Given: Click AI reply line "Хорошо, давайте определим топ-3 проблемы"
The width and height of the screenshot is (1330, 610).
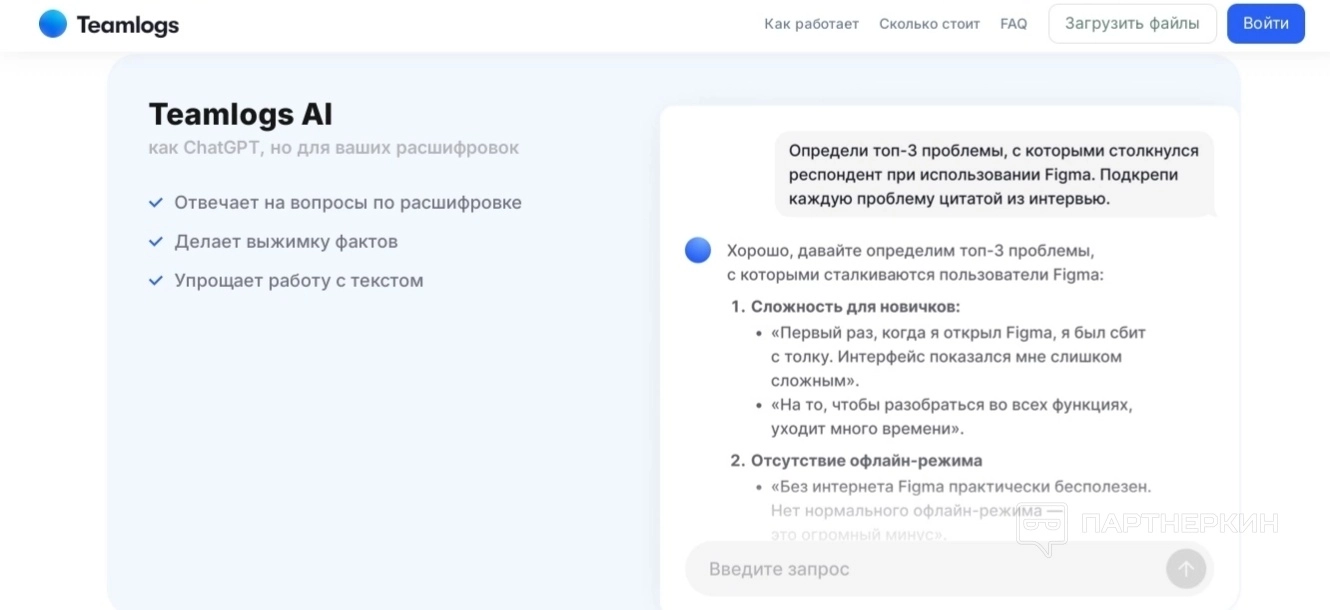Looking at the screenshot, I should tap(911, 250).
